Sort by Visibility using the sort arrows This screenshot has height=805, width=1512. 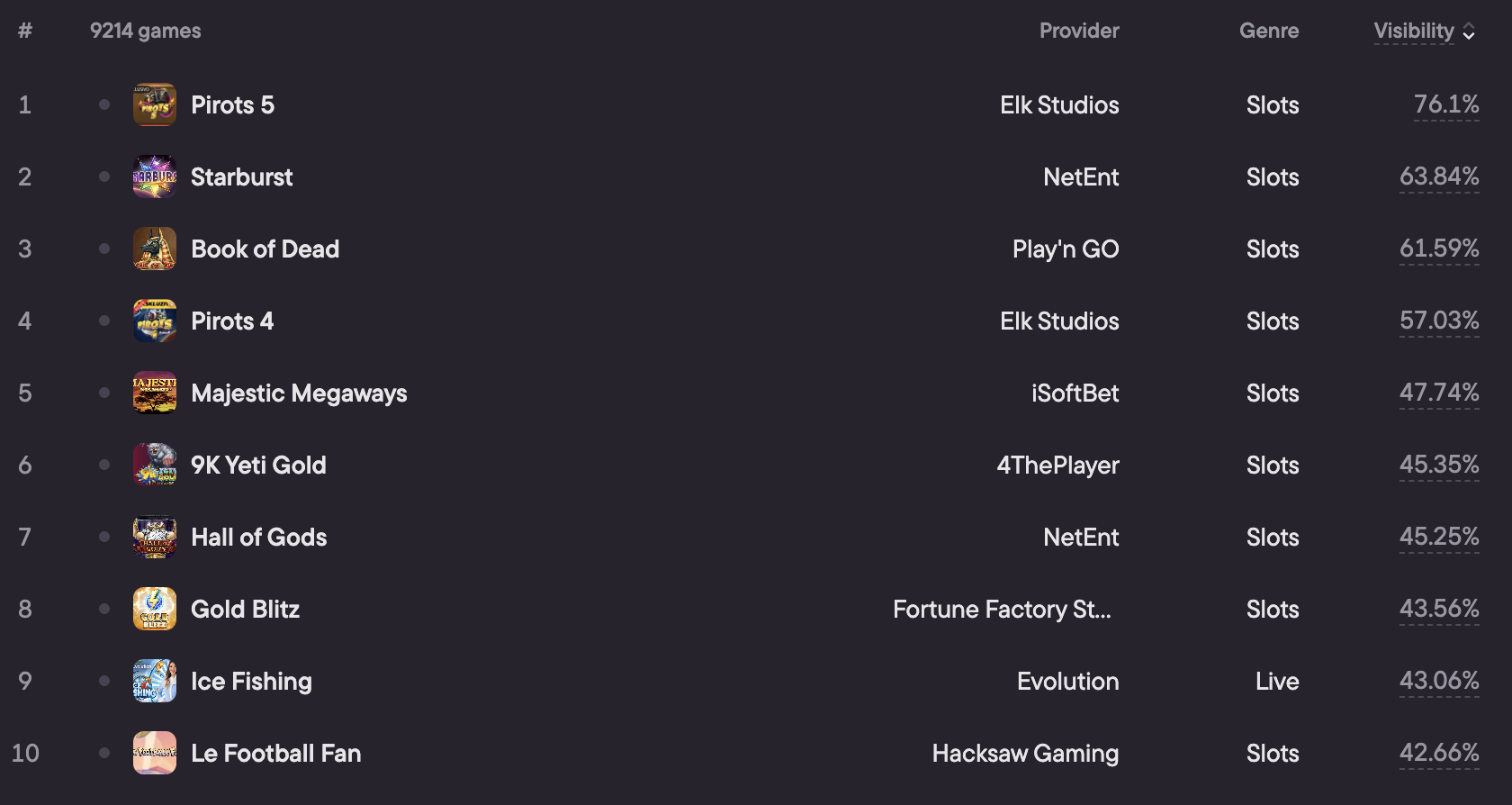[1469, 32]
